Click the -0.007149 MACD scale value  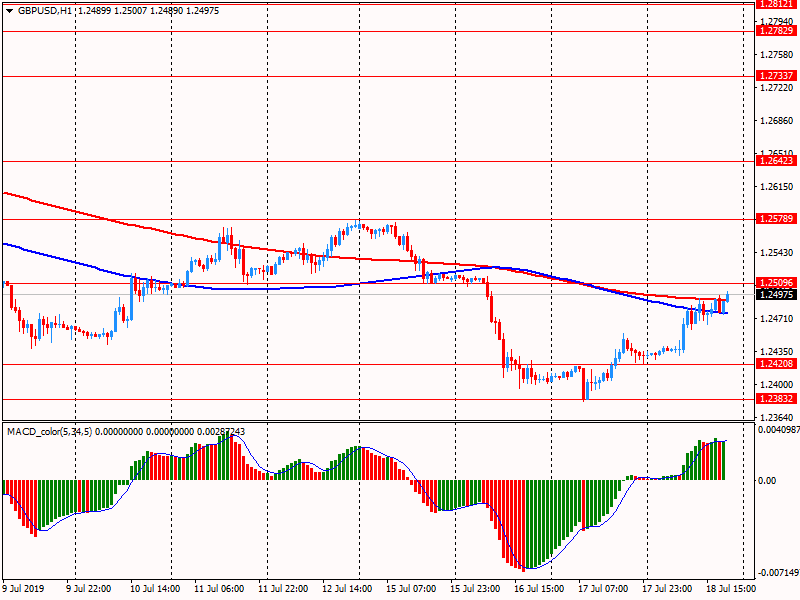point(779,573)
